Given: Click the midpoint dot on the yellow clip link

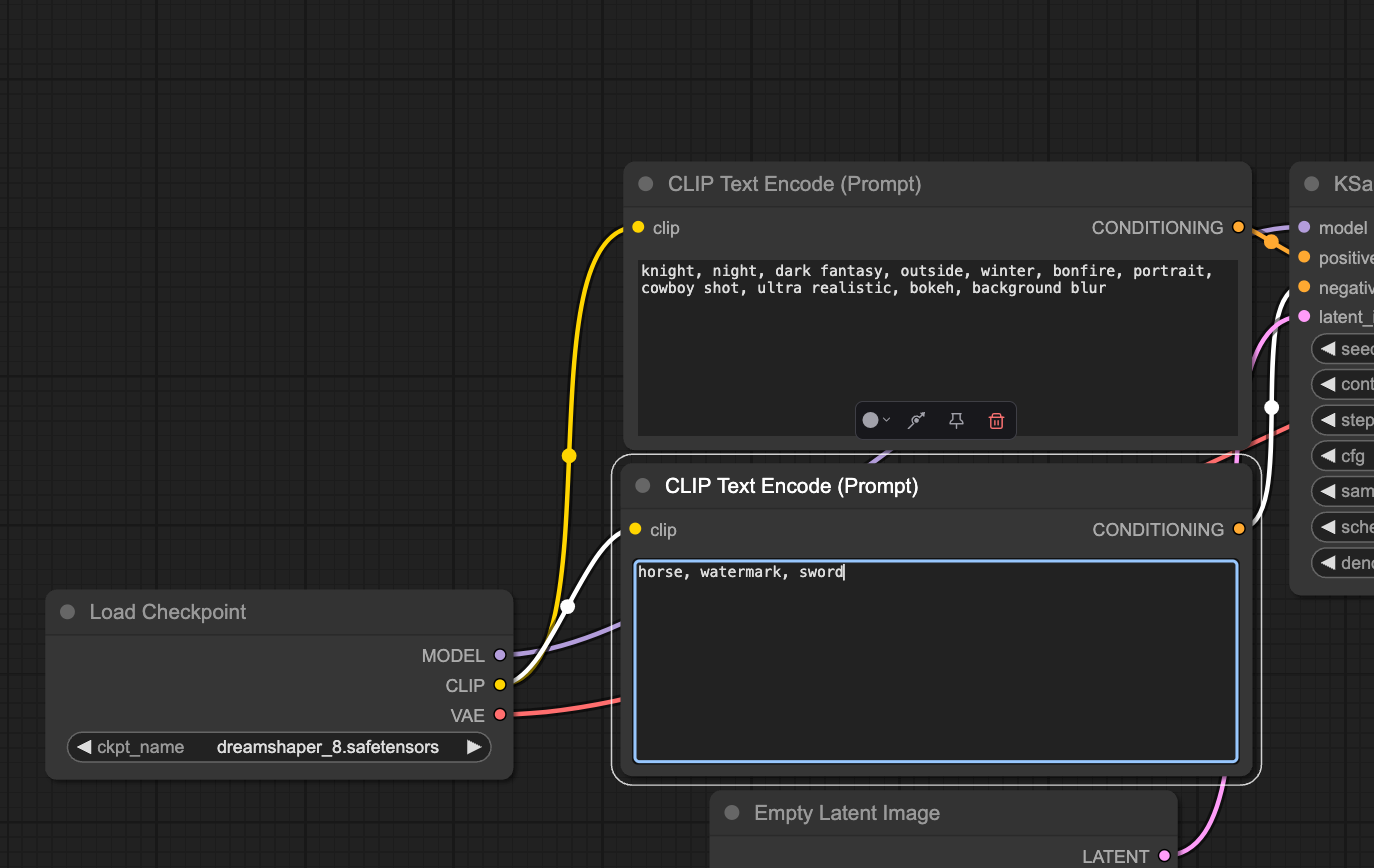Looking at the screenshot, I should pyautogui.click(x=569, y=456).
